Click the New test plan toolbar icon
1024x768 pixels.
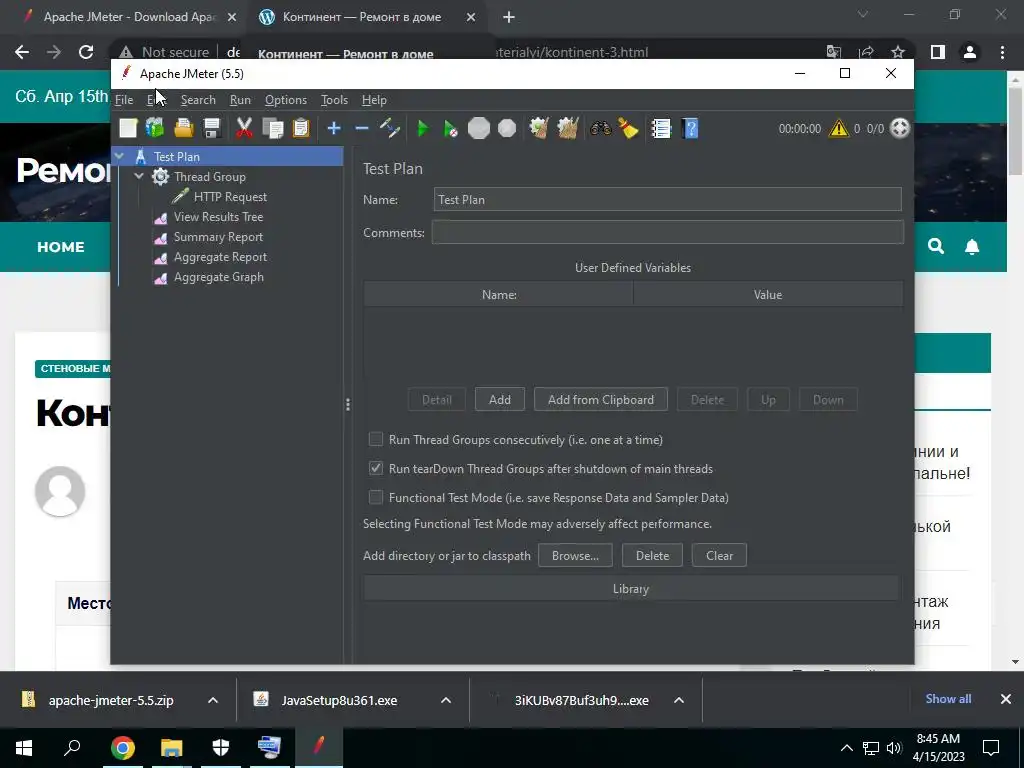pos(128,128)
